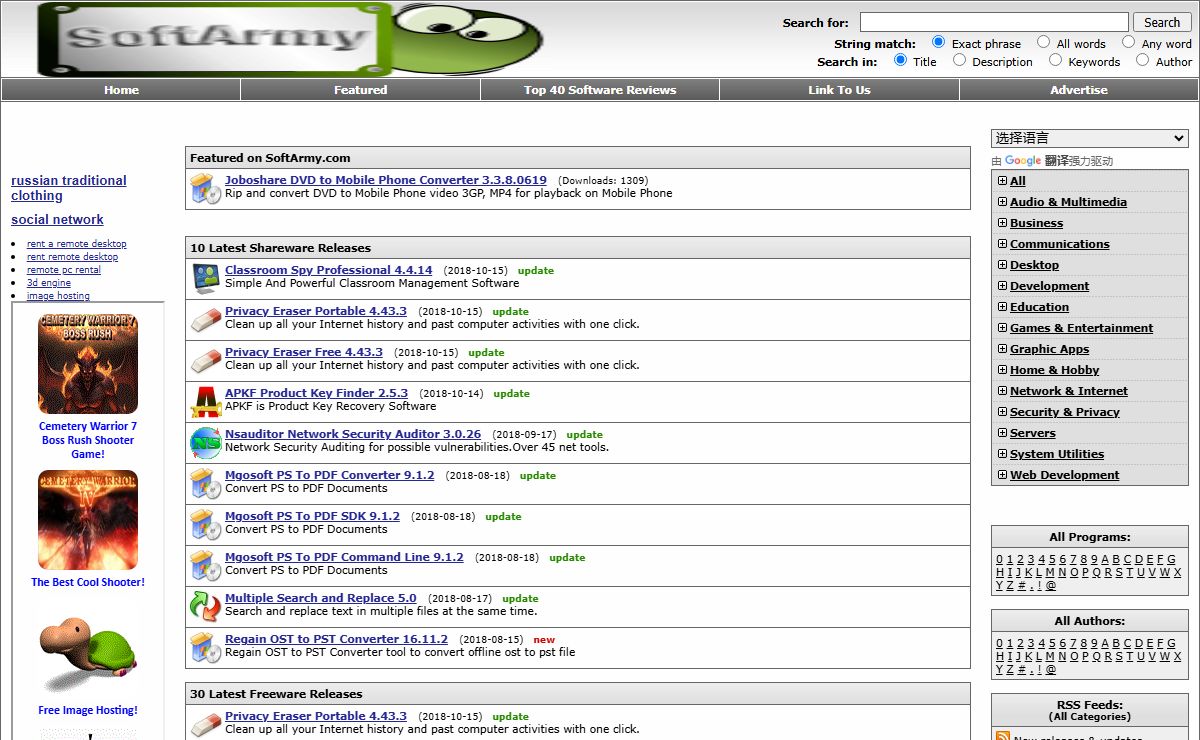Open the remote pc rental link
This screenshot has height=740, width=1200.
(64, 270)
